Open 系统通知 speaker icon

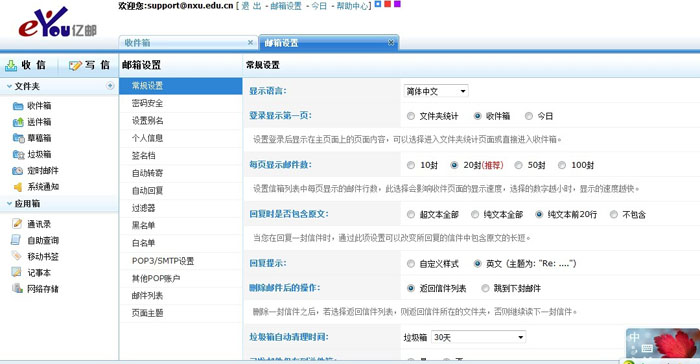[x=18, y=187]
